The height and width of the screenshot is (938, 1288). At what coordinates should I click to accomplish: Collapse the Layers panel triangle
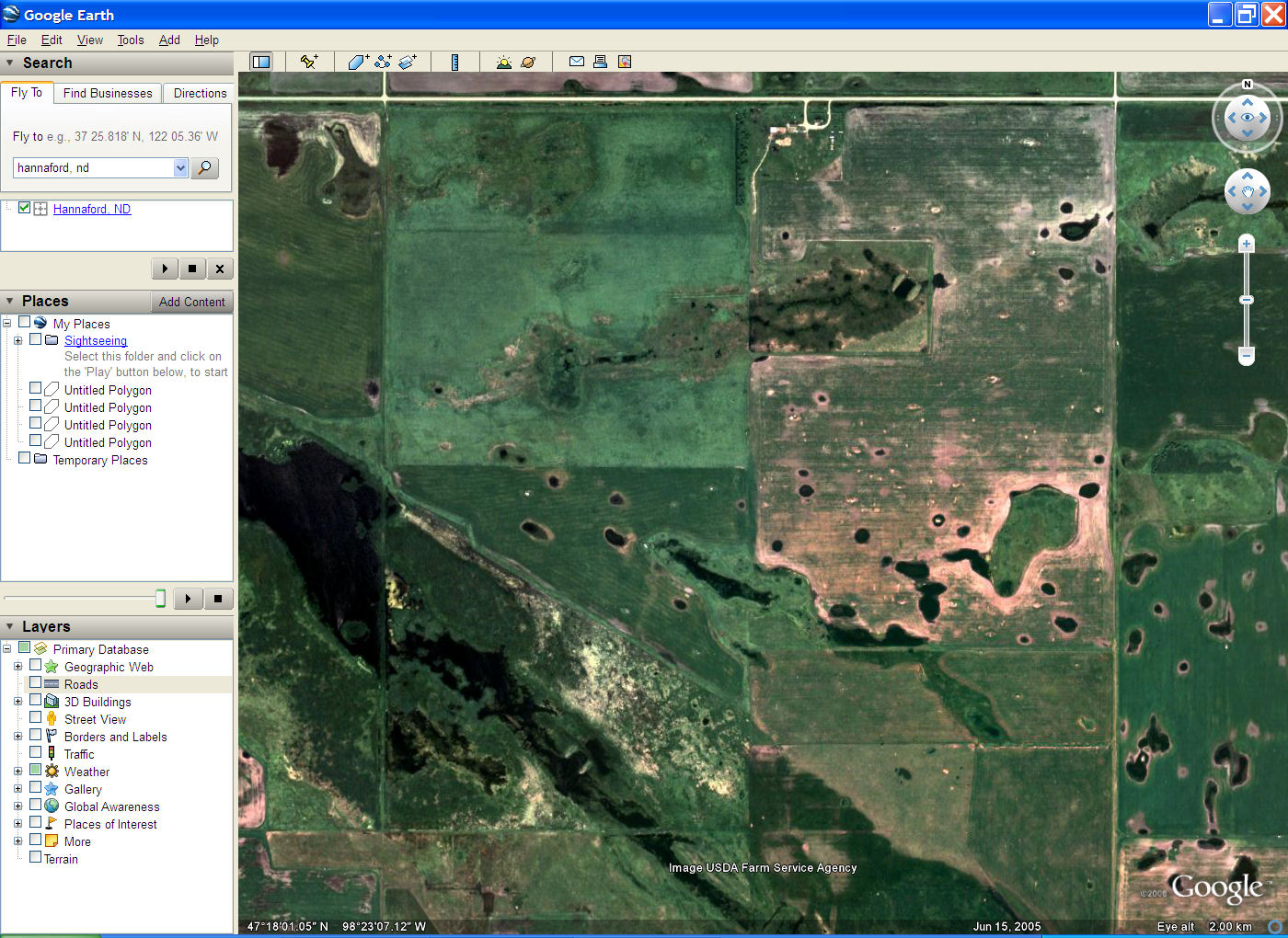pos(10,627)
